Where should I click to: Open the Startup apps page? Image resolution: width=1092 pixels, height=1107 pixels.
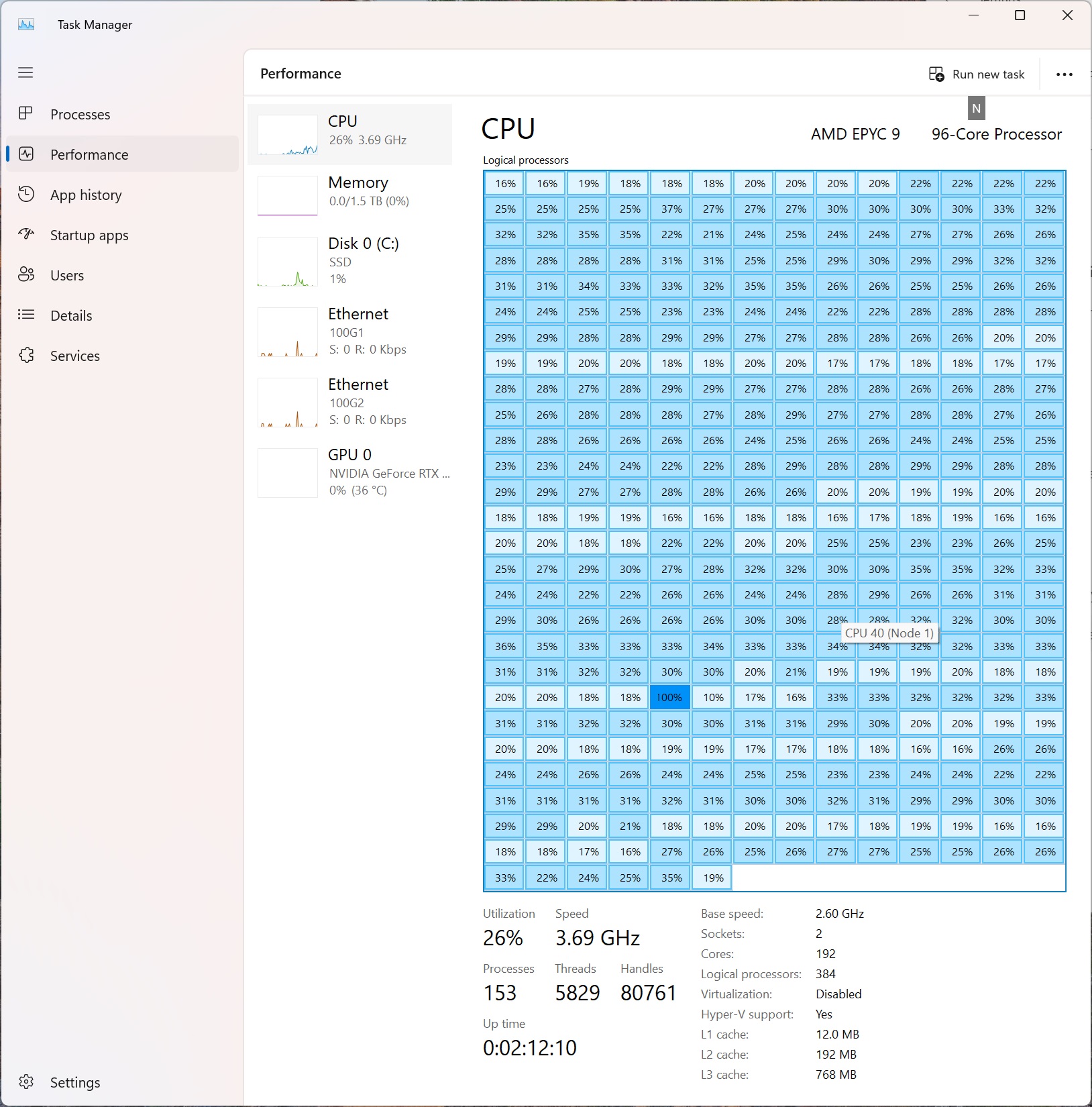pos(122,235)
